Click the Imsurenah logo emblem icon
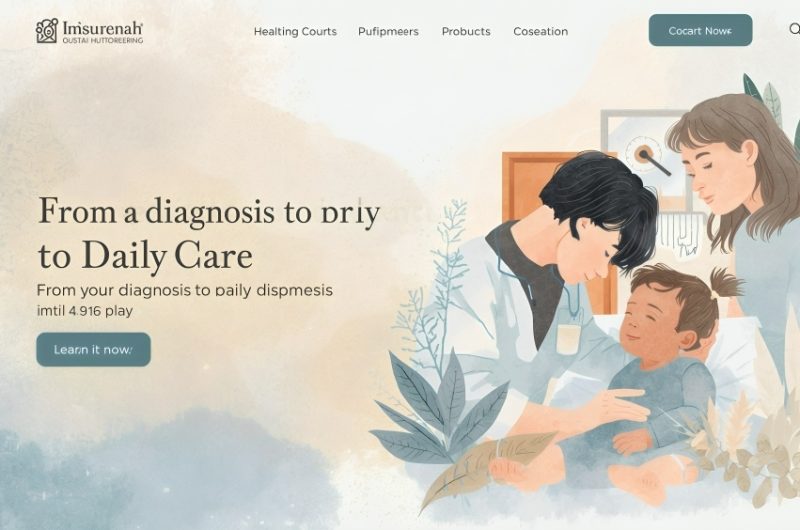 [47, 31]
